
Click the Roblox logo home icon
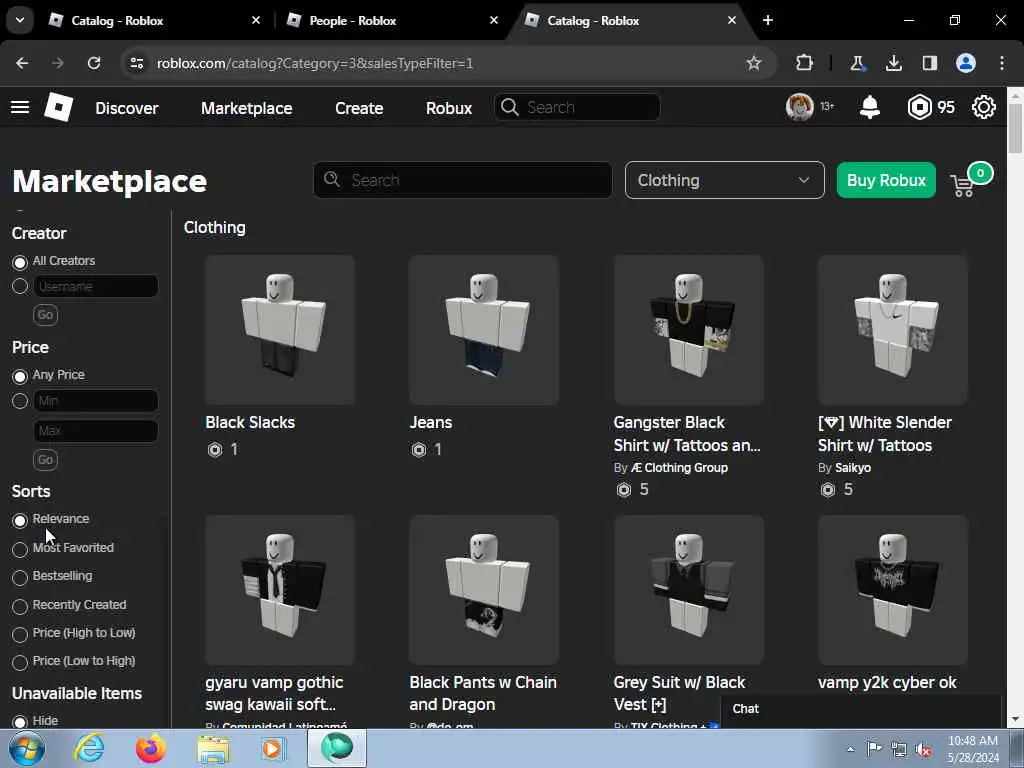pyautogui.click(x=59, y=107)
